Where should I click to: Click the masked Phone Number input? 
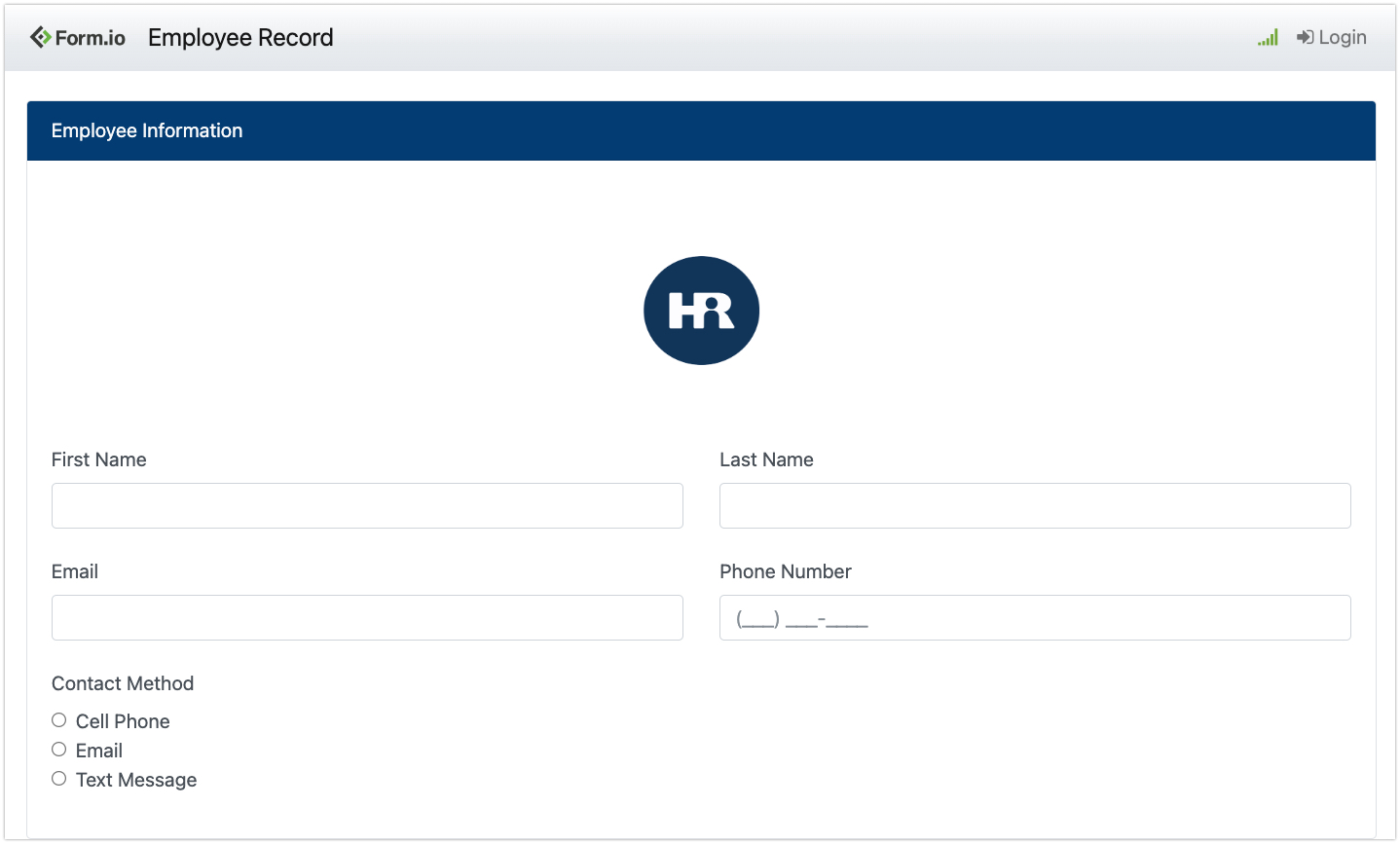pos(1035,618)
